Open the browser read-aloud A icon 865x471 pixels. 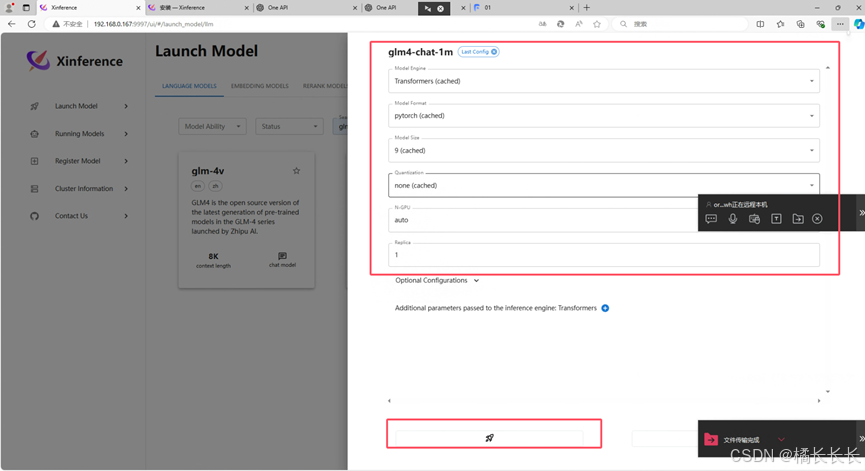click(x=579, y=24)
